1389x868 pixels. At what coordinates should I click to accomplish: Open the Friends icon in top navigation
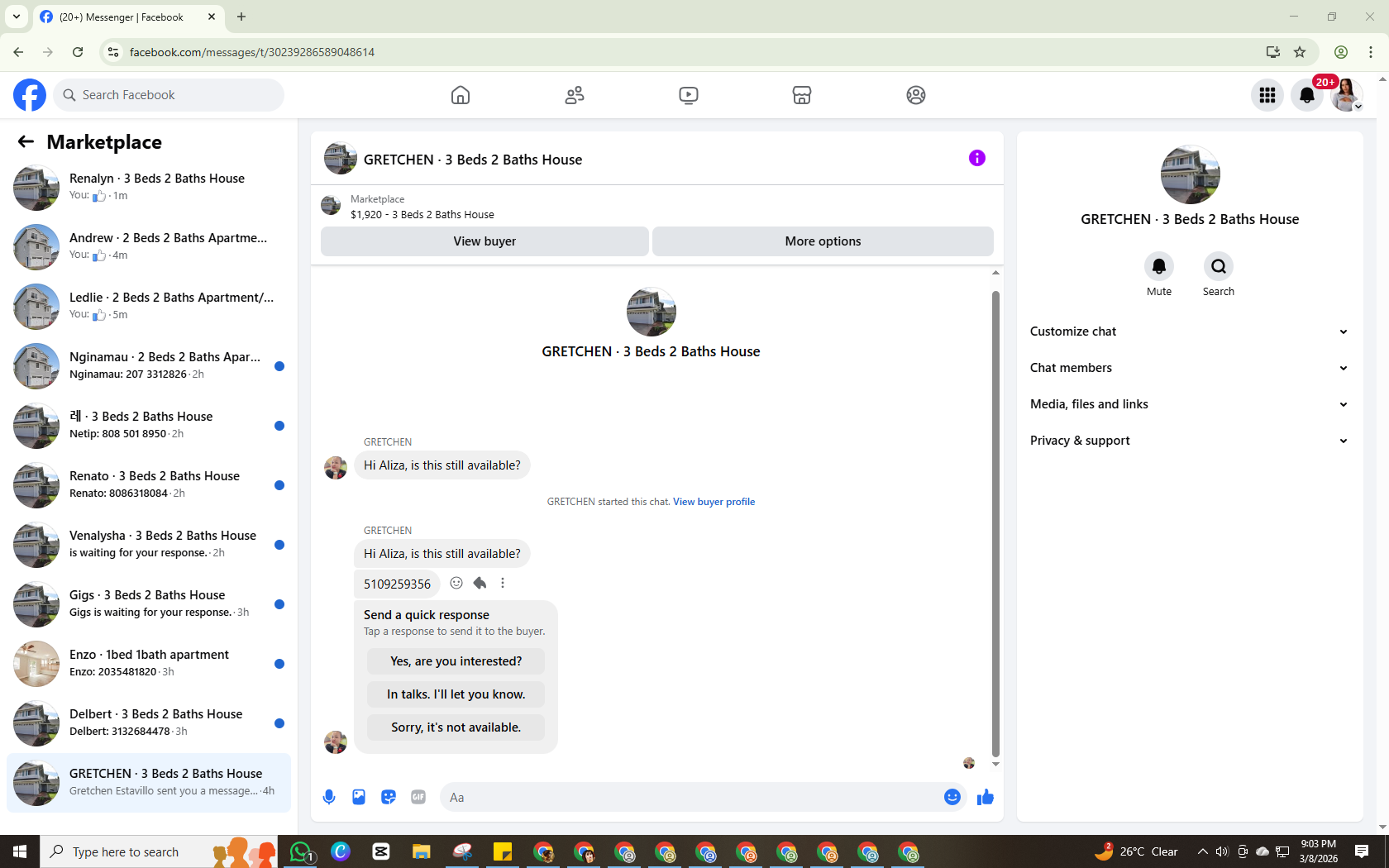575,95
